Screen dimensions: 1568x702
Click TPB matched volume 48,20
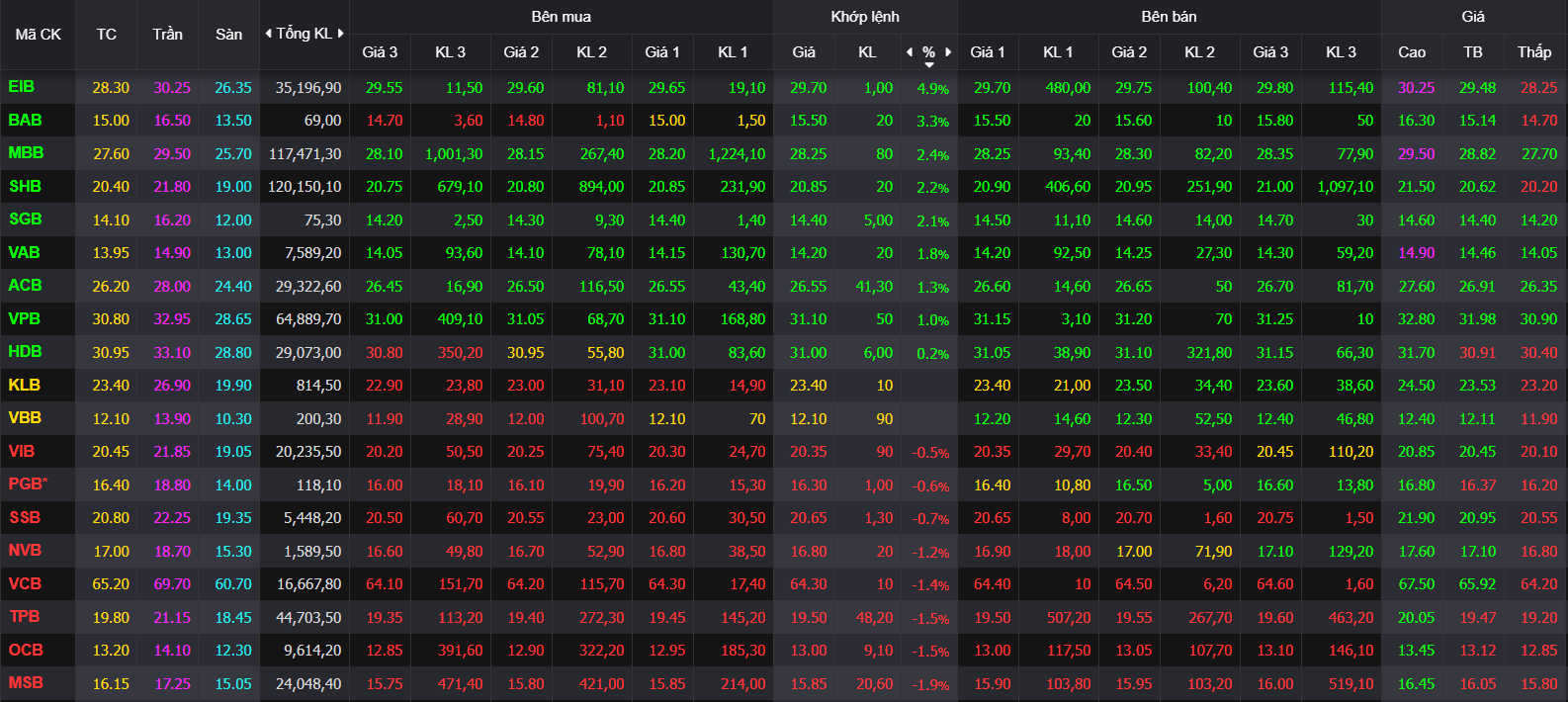pyautogui.click(x=874, y=618)
